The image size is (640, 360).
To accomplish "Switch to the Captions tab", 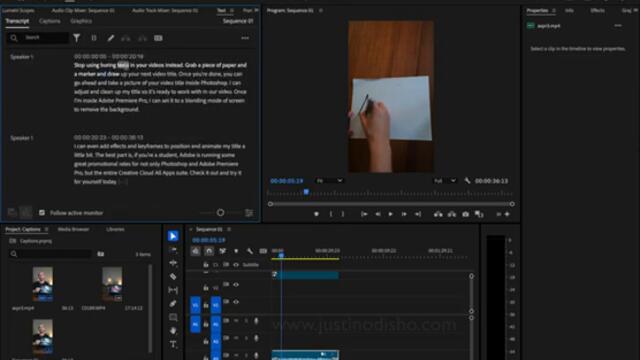I will coord(50,21).
